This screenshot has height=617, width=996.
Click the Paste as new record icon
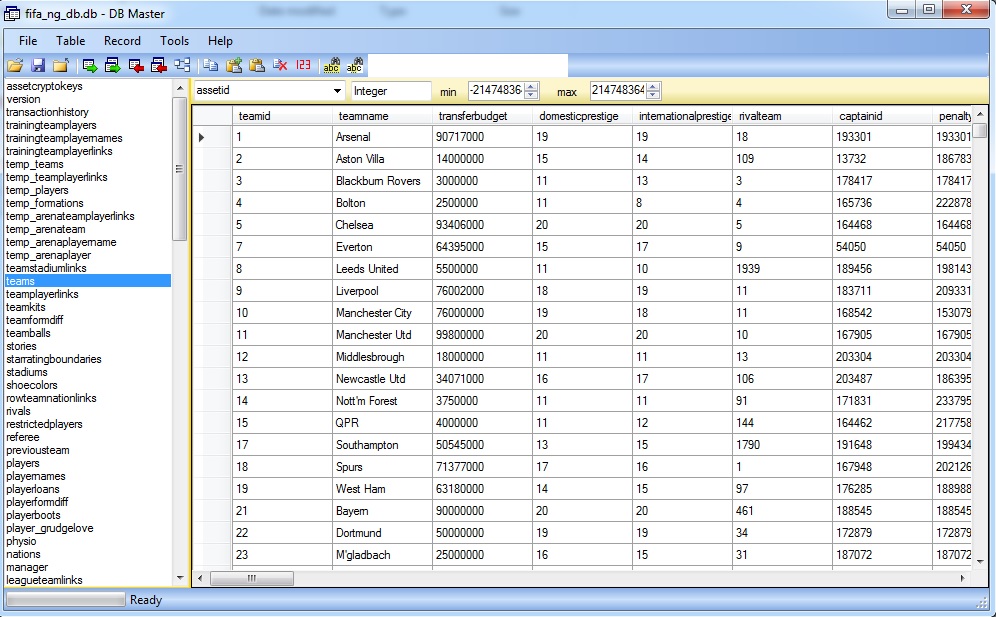pyautogui.click(x=234, y=65)
